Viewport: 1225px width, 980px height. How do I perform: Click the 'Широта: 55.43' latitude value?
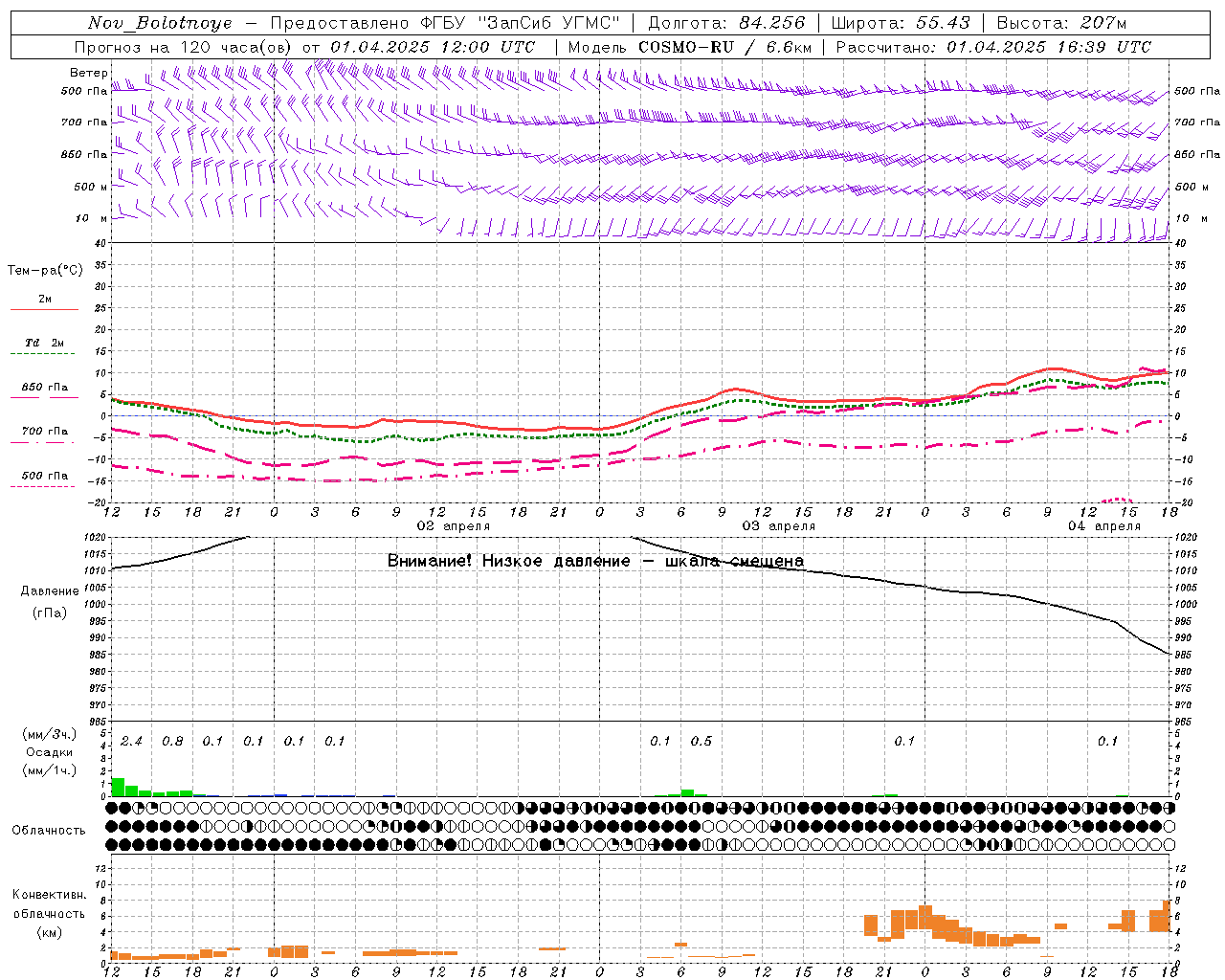(x=901, y=23)
